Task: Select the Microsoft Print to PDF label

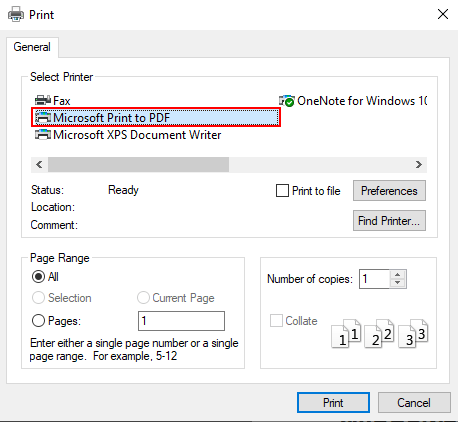Action: click(x=112, y=117)
